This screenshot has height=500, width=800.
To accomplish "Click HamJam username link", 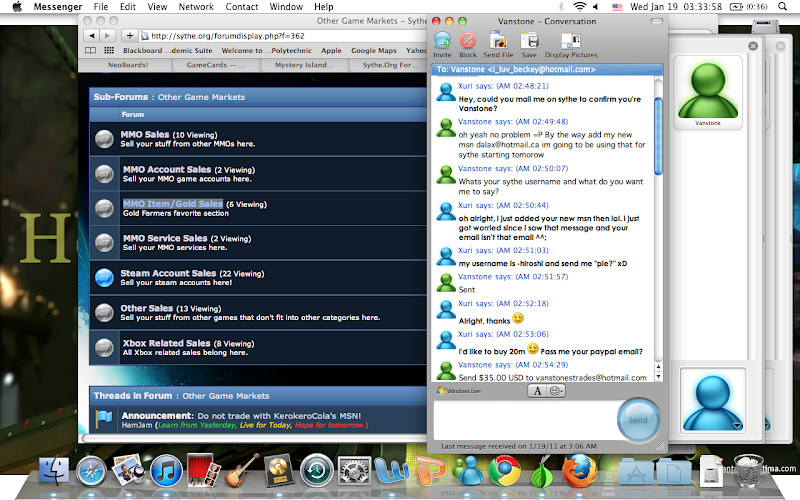I will 137,425.
